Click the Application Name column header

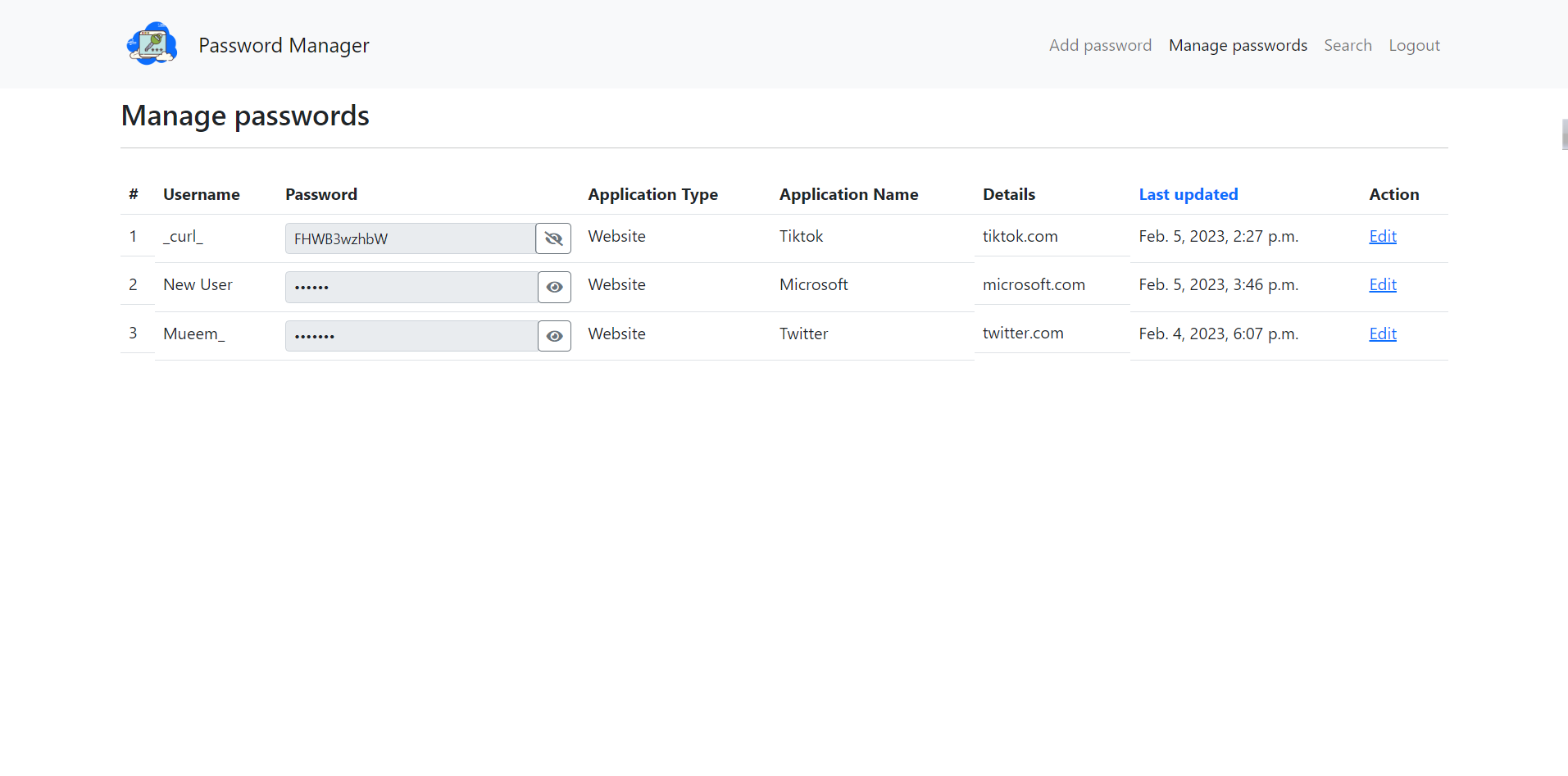point(848,194)
